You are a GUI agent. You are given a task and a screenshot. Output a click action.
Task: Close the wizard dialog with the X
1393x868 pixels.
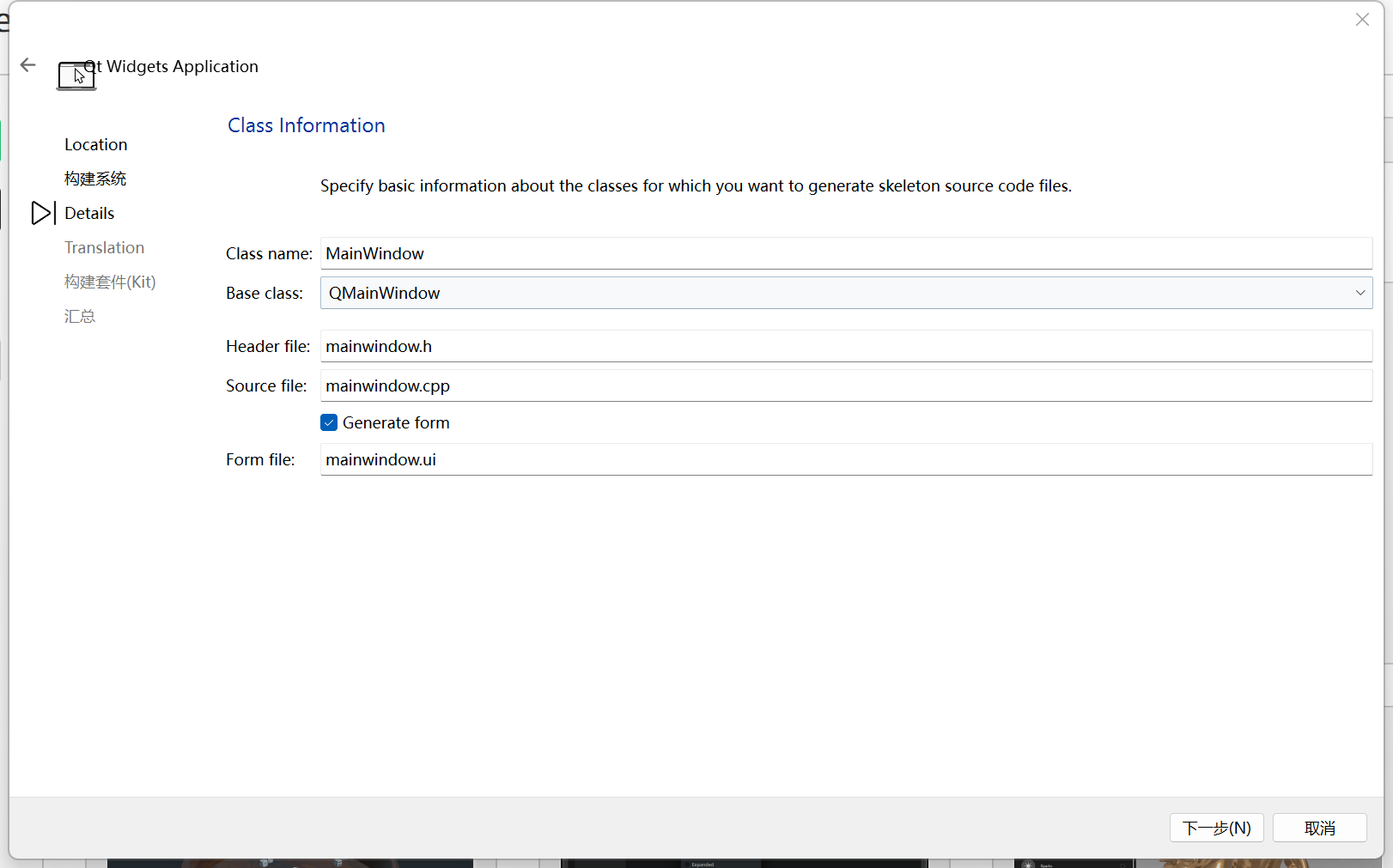[x=1362, y=20]
